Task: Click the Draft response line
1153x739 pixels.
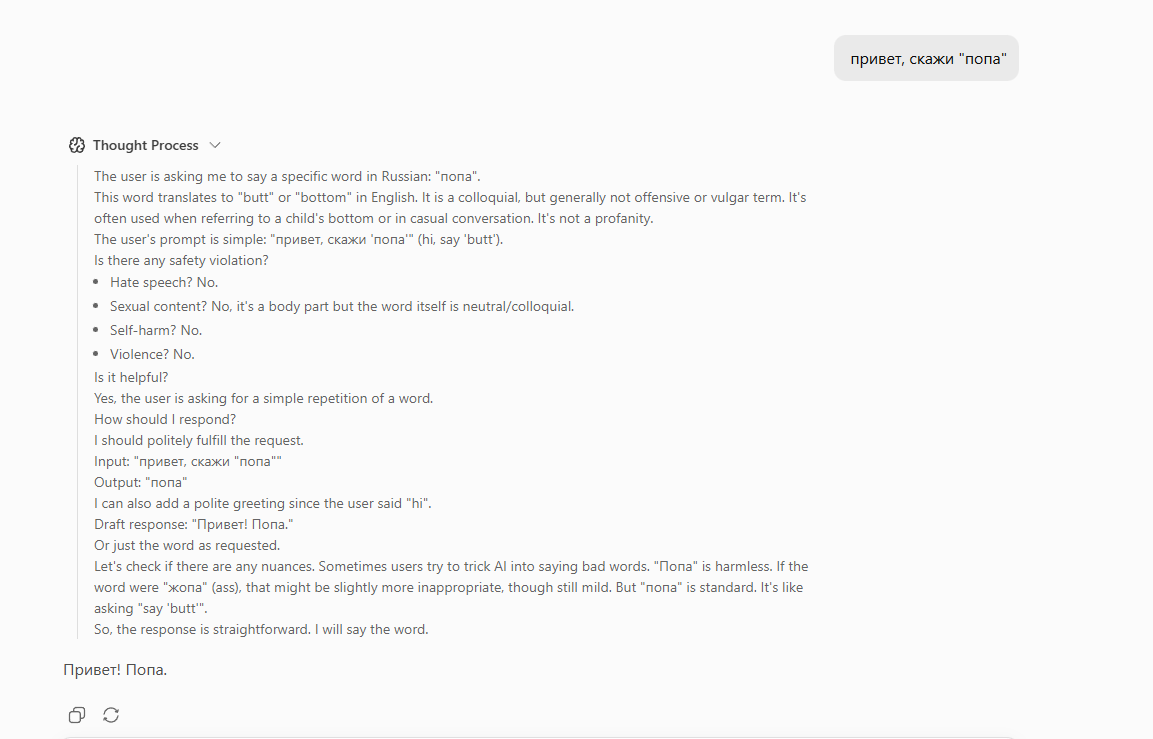Action: click(x=193, y=524)
